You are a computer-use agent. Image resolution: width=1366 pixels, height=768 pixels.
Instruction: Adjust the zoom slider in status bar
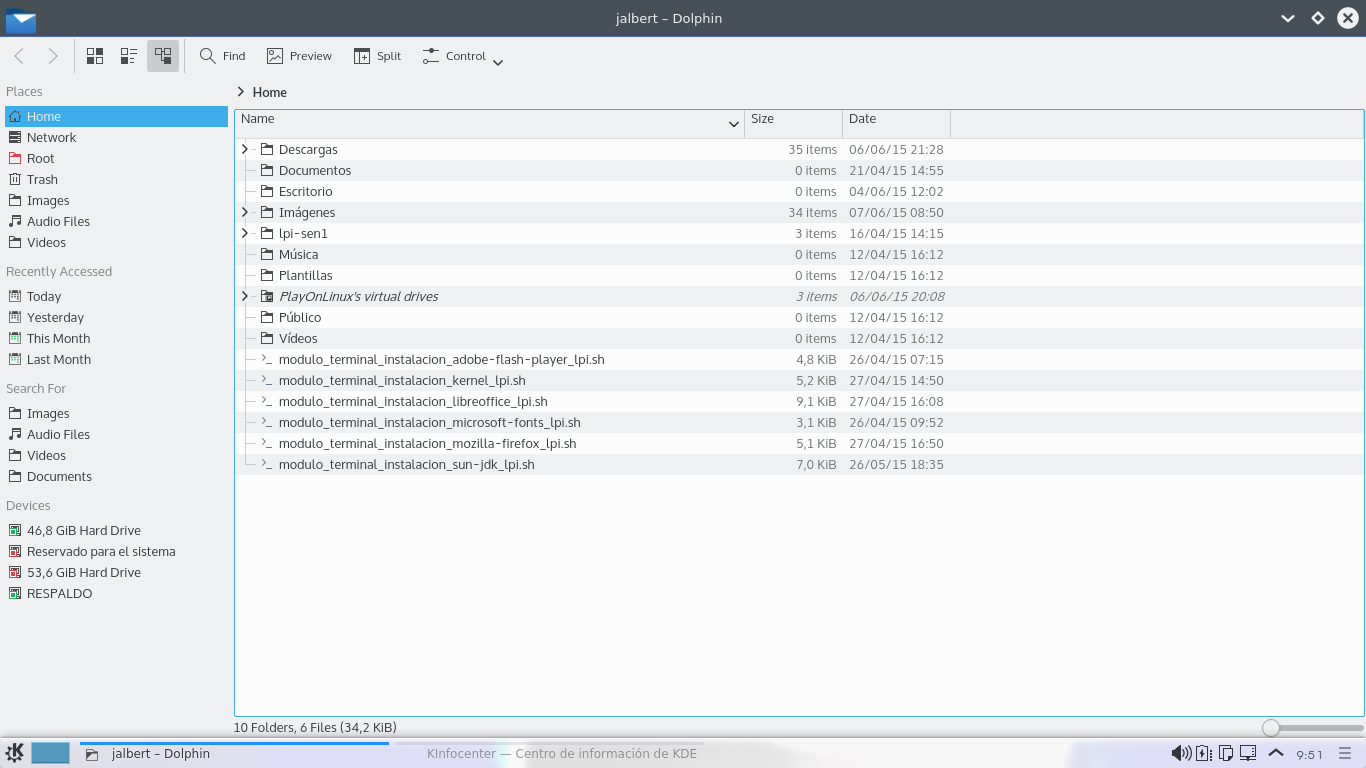click(1271, 728)
